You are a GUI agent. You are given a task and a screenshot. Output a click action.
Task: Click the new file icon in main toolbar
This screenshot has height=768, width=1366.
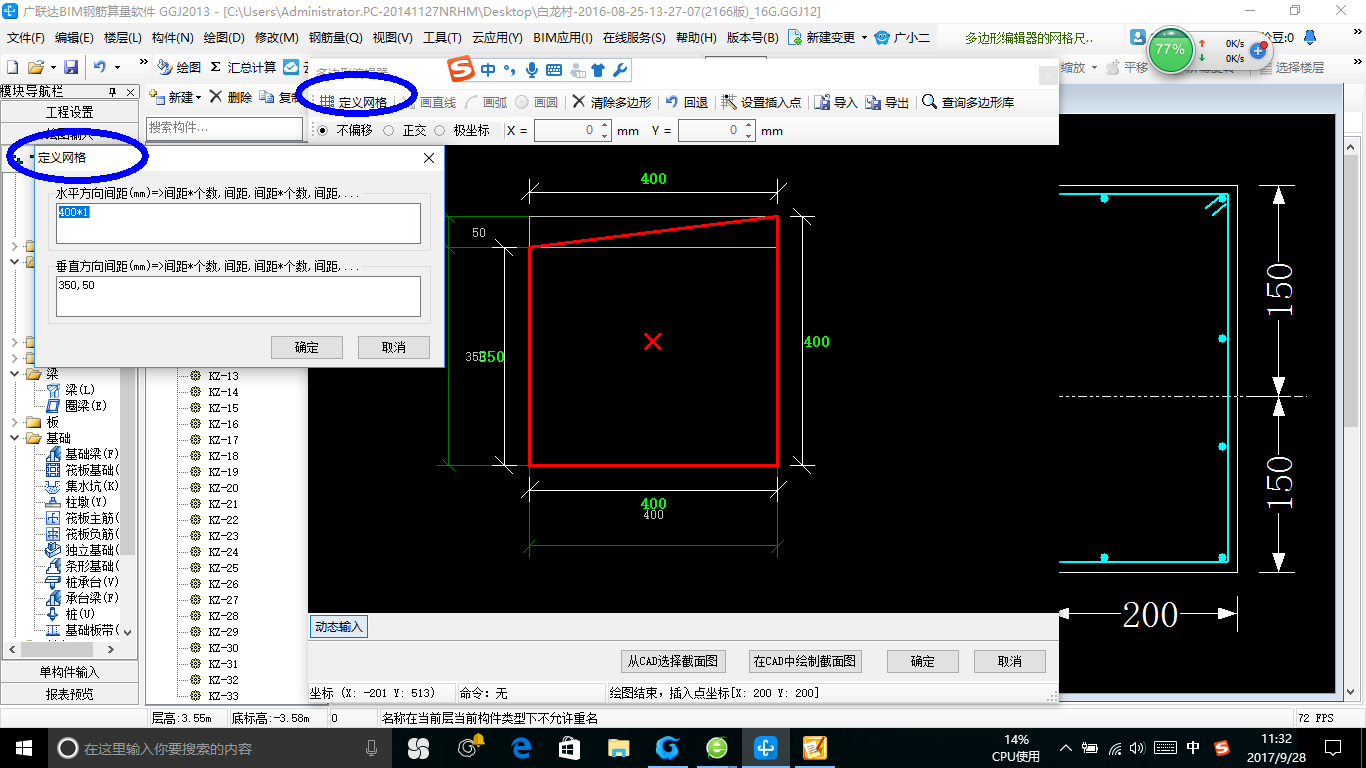12,67
